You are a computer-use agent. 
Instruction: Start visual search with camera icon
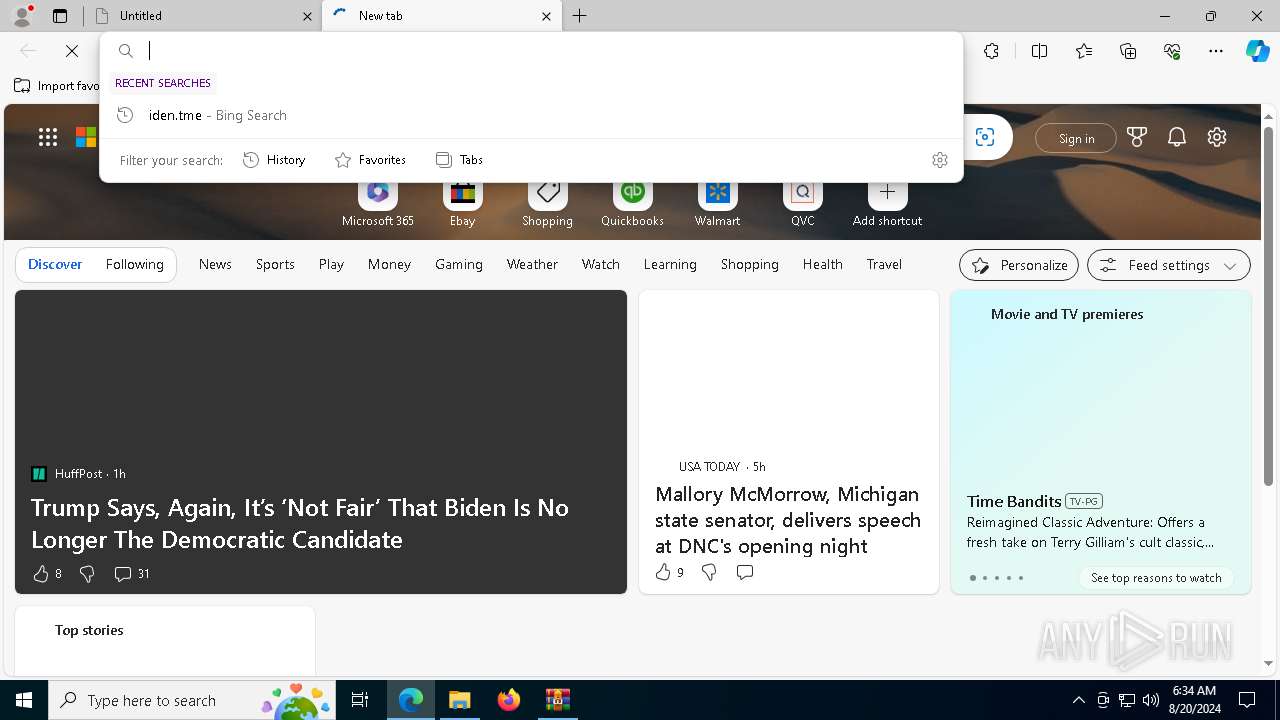pyautogui.click(x=985, y=138)
